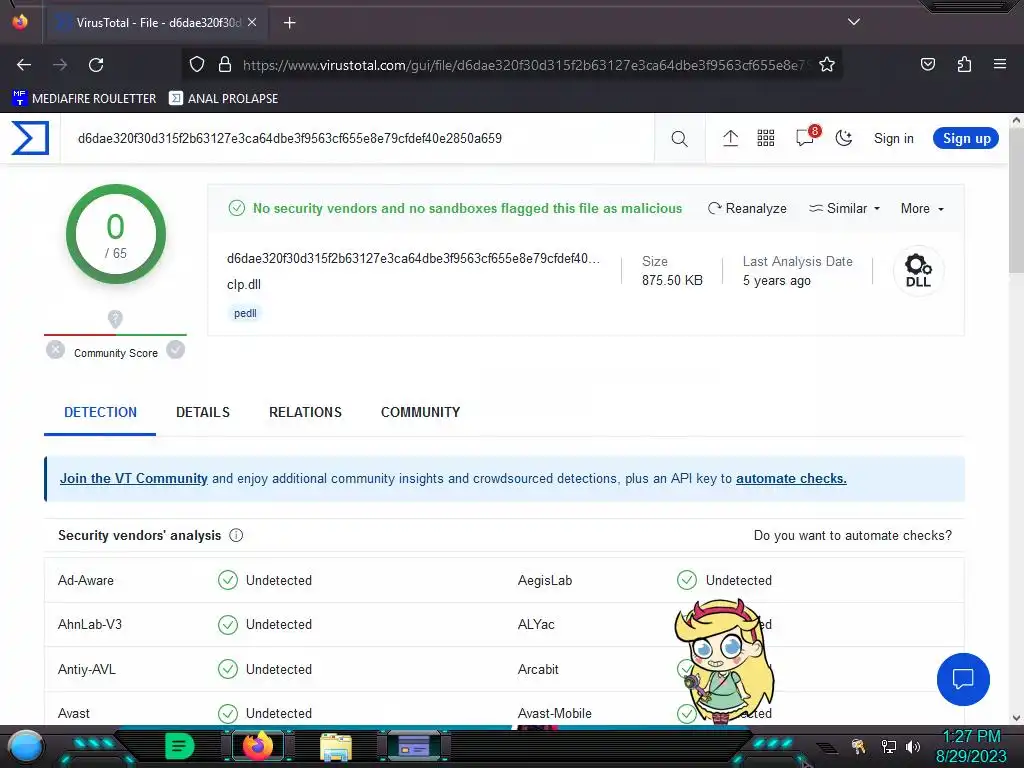
Task: Open the automate checks link
Action: (791, 478)
